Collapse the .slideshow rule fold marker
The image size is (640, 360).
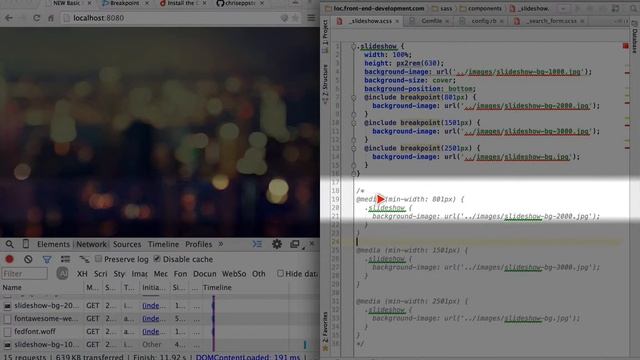tap(353, 46)
